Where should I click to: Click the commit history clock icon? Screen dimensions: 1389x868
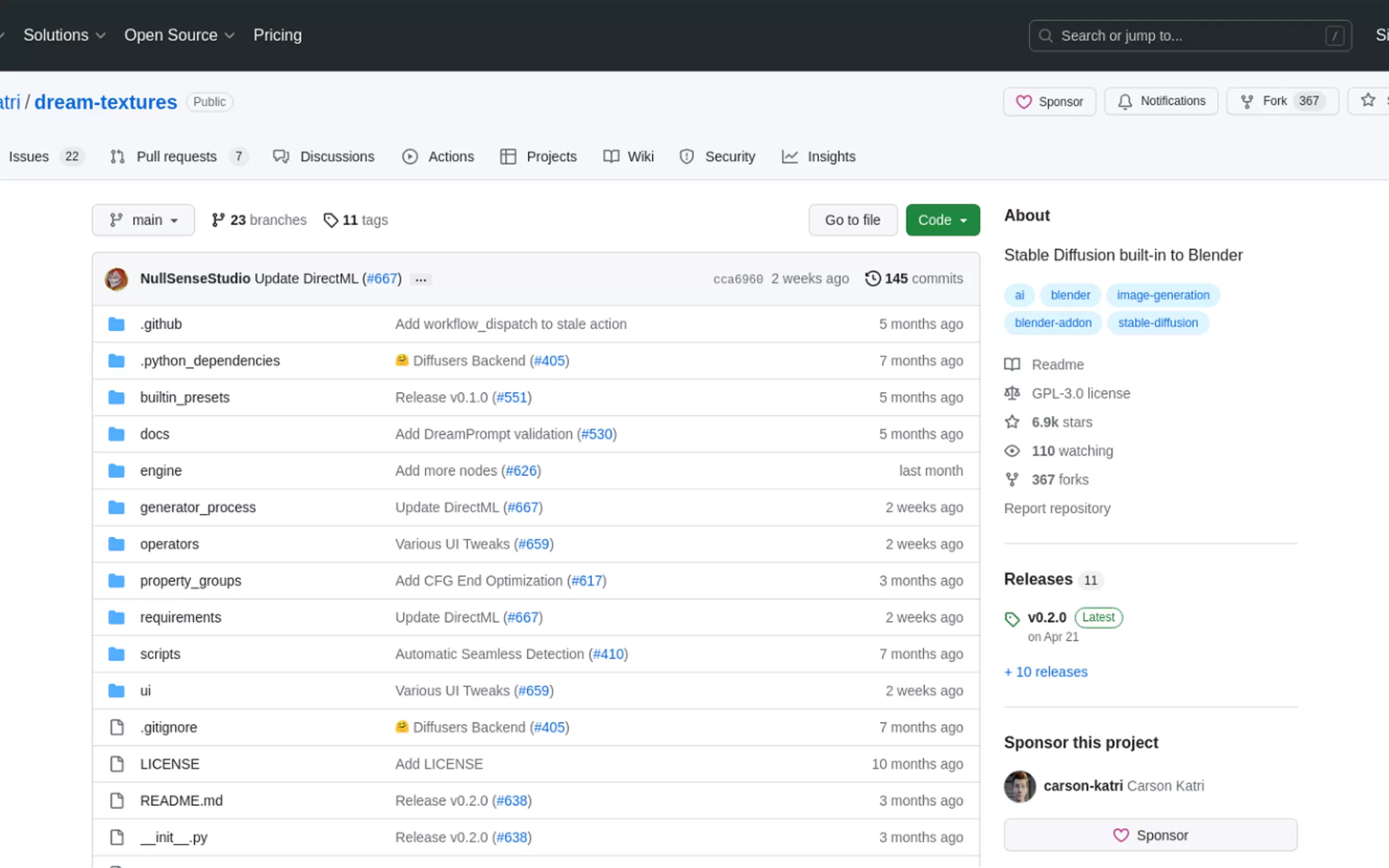(873, 278)
